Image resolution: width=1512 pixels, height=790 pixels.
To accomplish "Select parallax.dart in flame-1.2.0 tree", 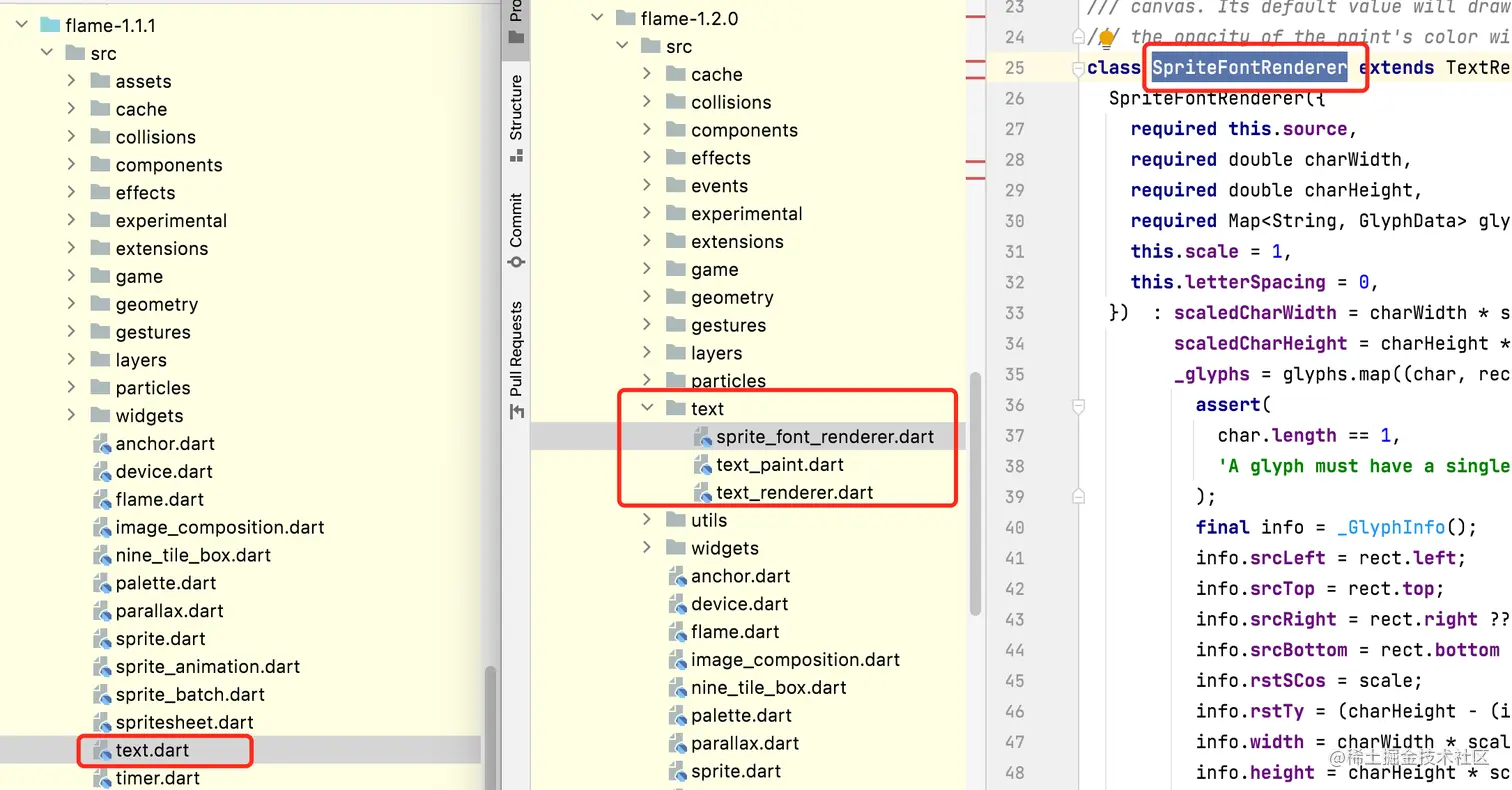I will (745, 744).
